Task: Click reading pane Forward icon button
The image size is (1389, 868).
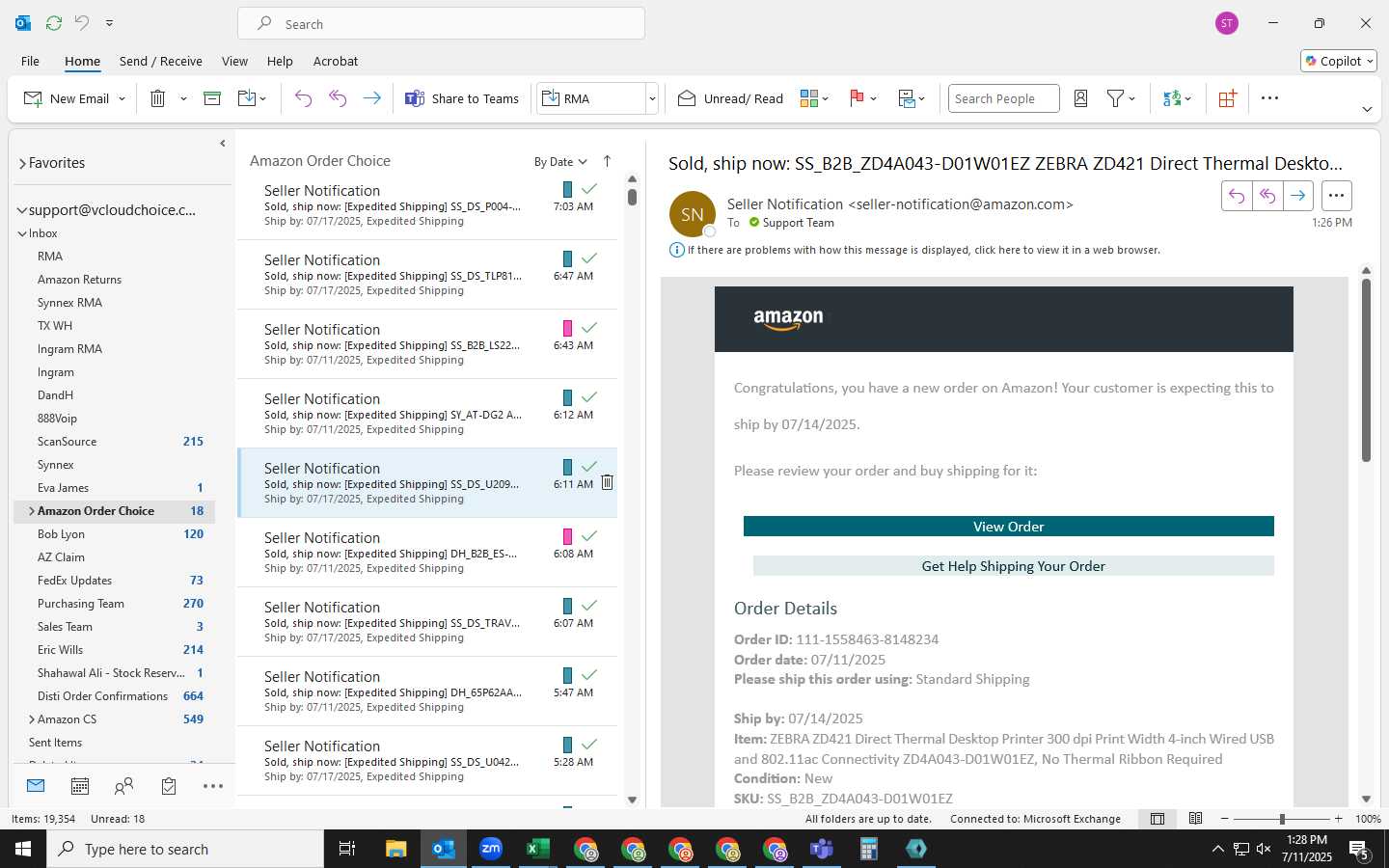Action: click(x=1298, y=196)
